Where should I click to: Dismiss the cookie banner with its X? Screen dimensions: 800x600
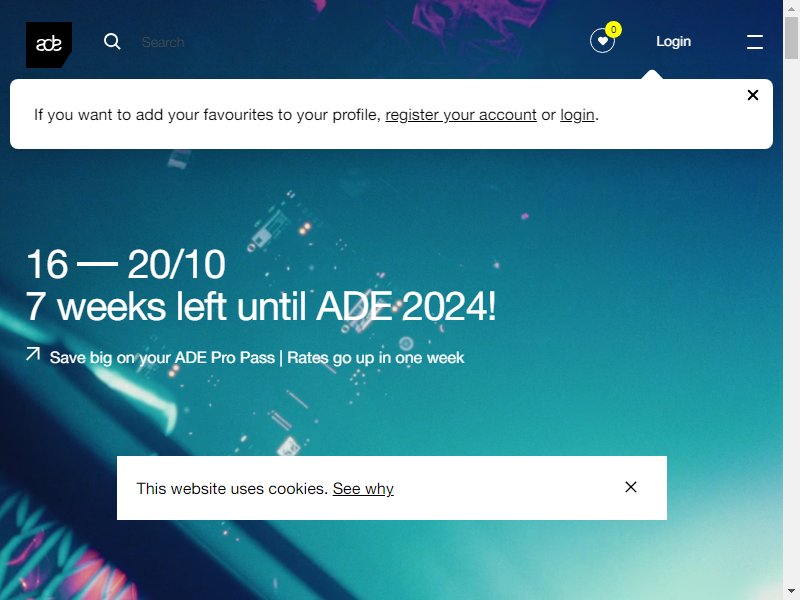point(631,487)
